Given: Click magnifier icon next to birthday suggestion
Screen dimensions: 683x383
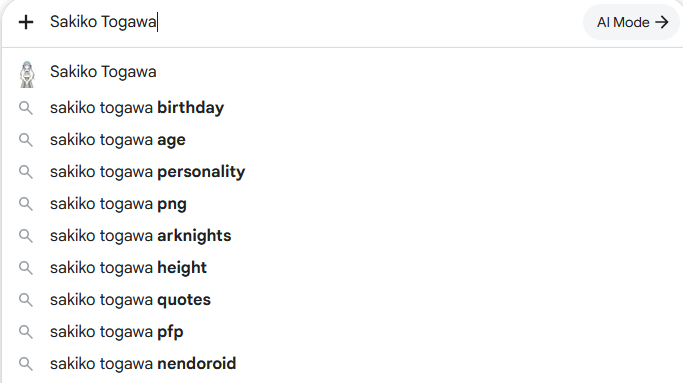Looking at the screenshot, I should (26, 108).
